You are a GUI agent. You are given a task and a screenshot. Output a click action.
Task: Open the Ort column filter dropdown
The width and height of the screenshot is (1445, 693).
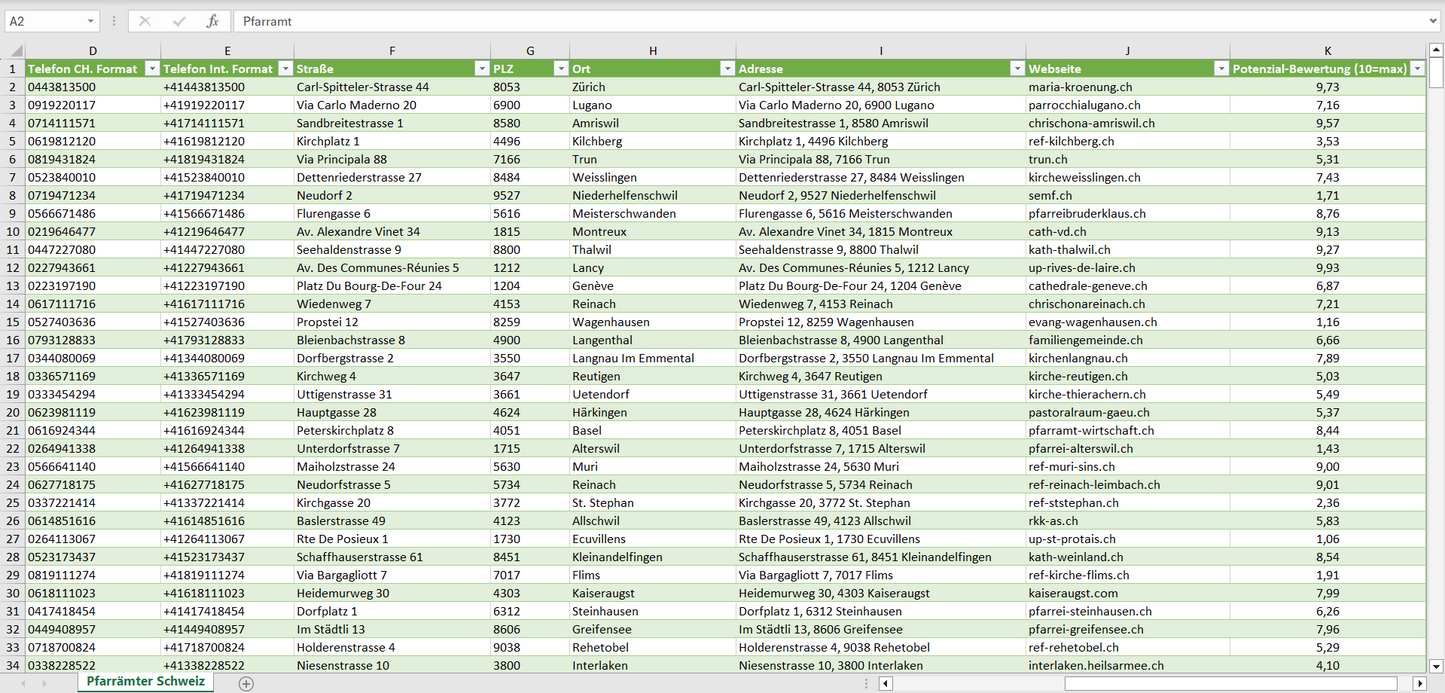[725, 69]
